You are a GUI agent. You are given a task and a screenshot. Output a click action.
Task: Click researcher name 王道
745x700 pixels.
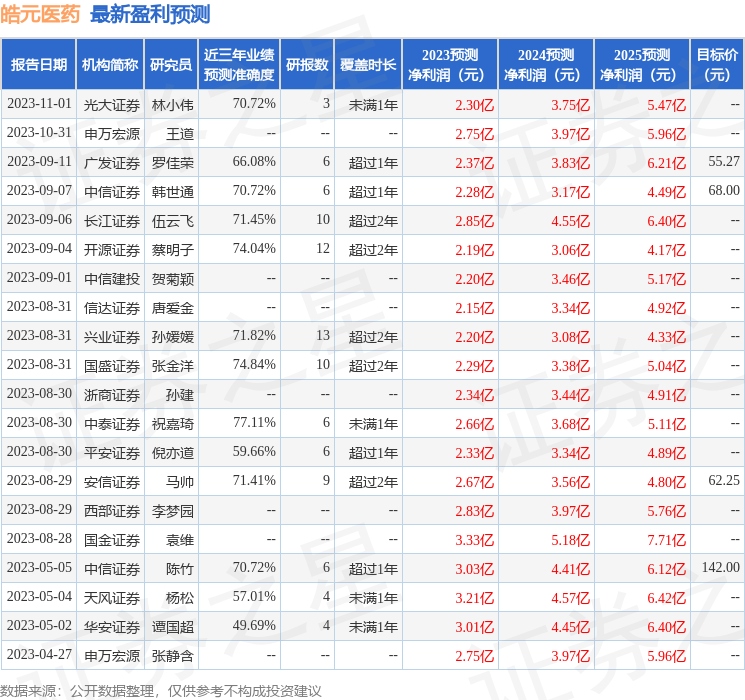(180, 134)
